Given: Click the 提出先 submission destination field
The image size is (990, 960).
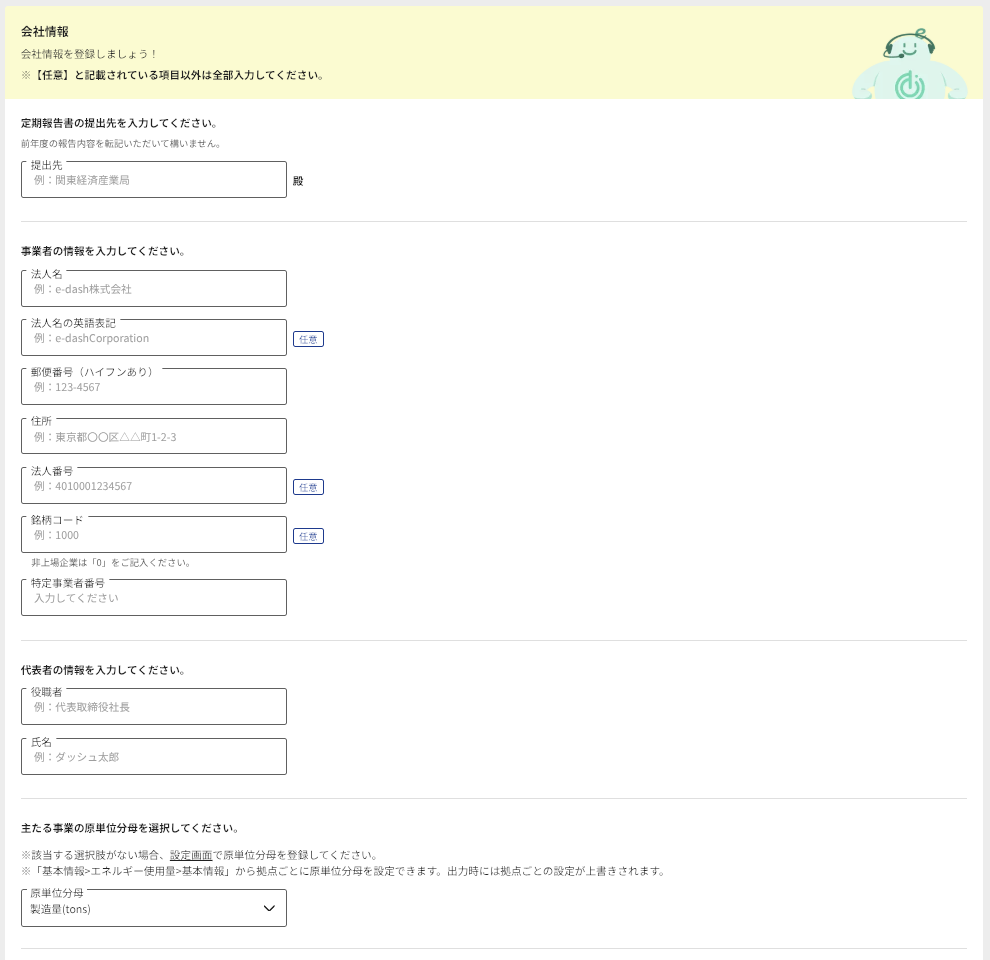Looking at the screenshot, I should (x=153, y=179).
